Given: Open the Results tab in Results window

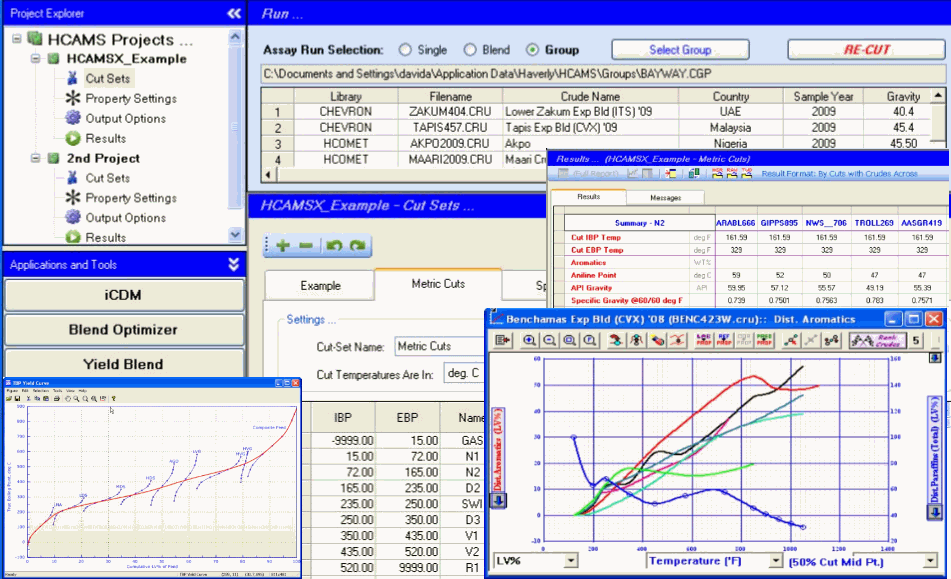Looking at the screenshot, I should click(x=588, y=196).
